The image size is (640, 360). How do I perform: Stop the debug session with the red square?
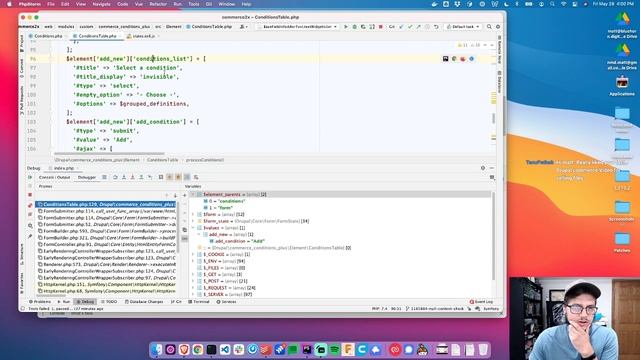coord(30,195)
